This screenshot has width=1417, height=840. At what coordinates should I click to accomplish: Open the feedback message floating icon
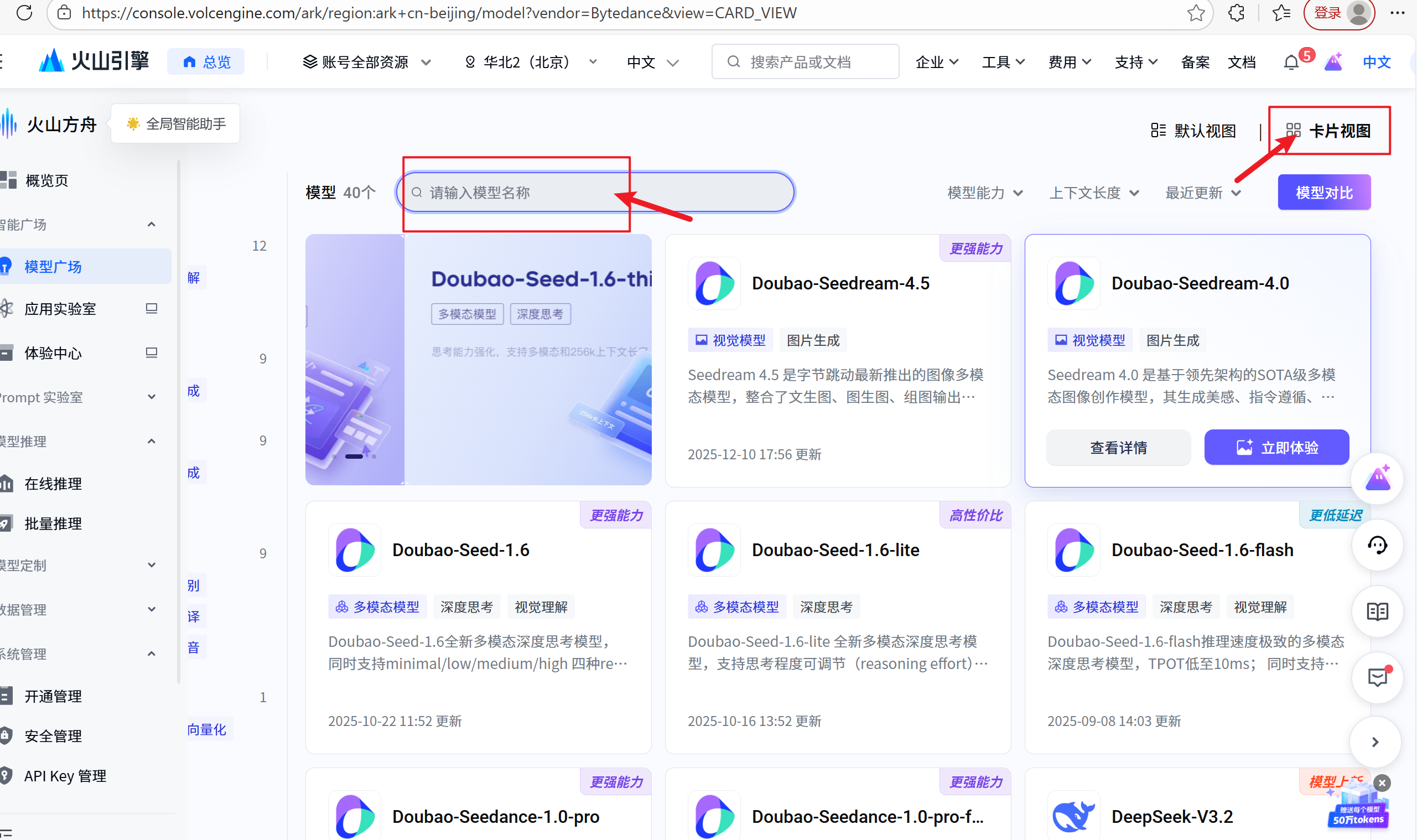click(x=1377, y=677)
